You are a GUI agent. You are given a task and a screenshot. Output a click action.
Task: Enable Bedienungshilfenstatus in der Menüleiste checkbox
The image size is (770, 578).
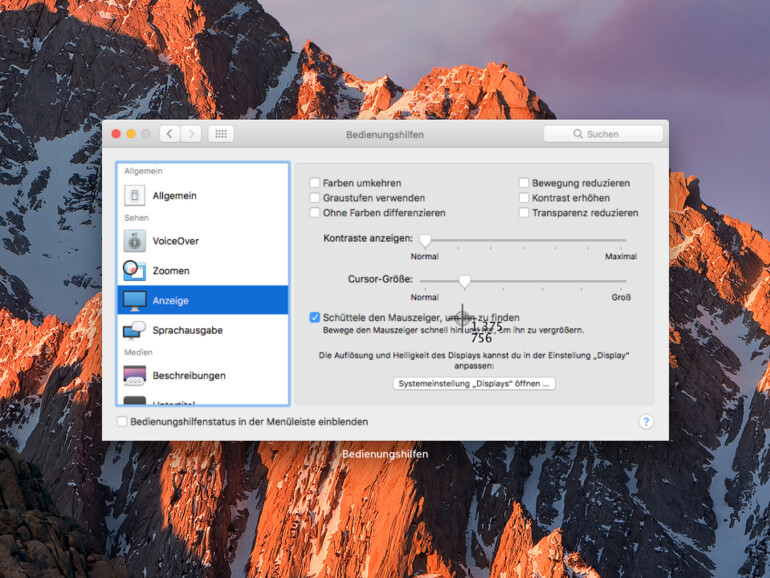click(122, 422)
